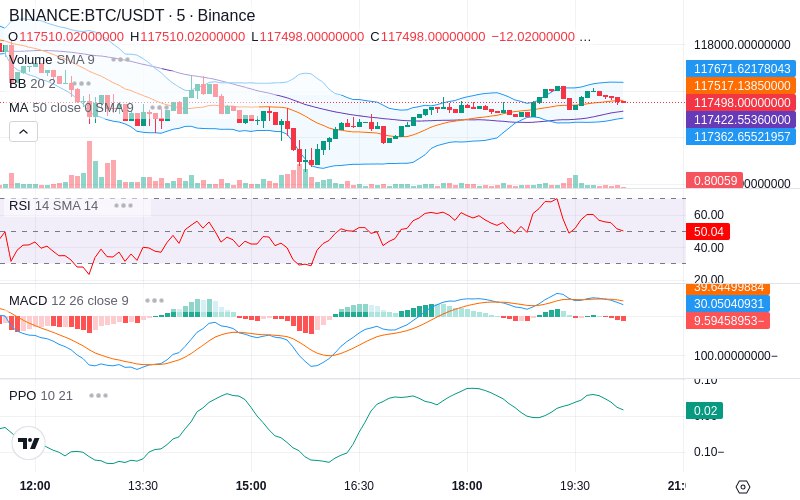Click the 118000.00000000 price axis label
The image size is (800, 500).
742,45
